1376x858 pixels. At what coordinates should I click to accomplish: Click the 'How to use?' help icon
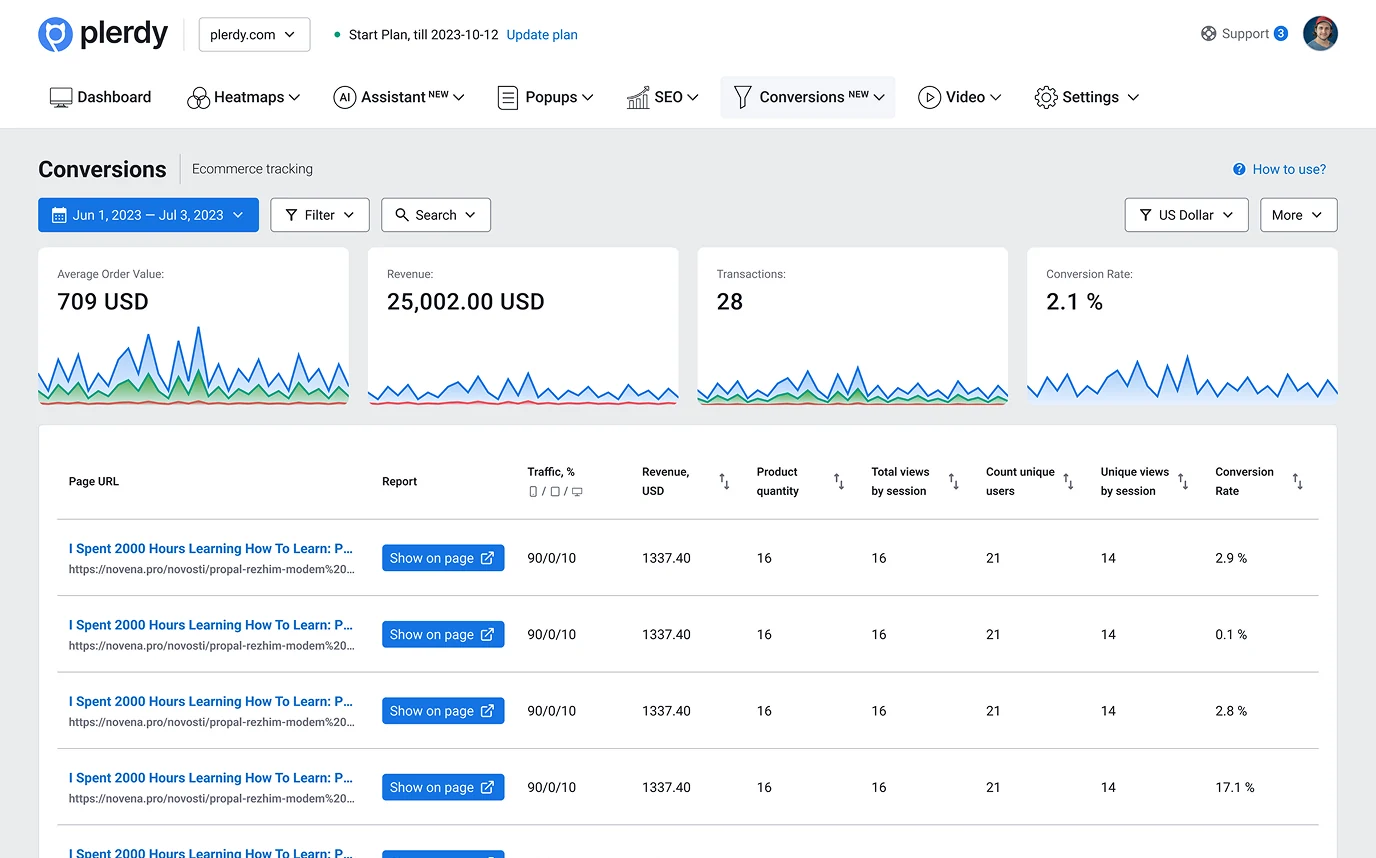click(1239, 169)
